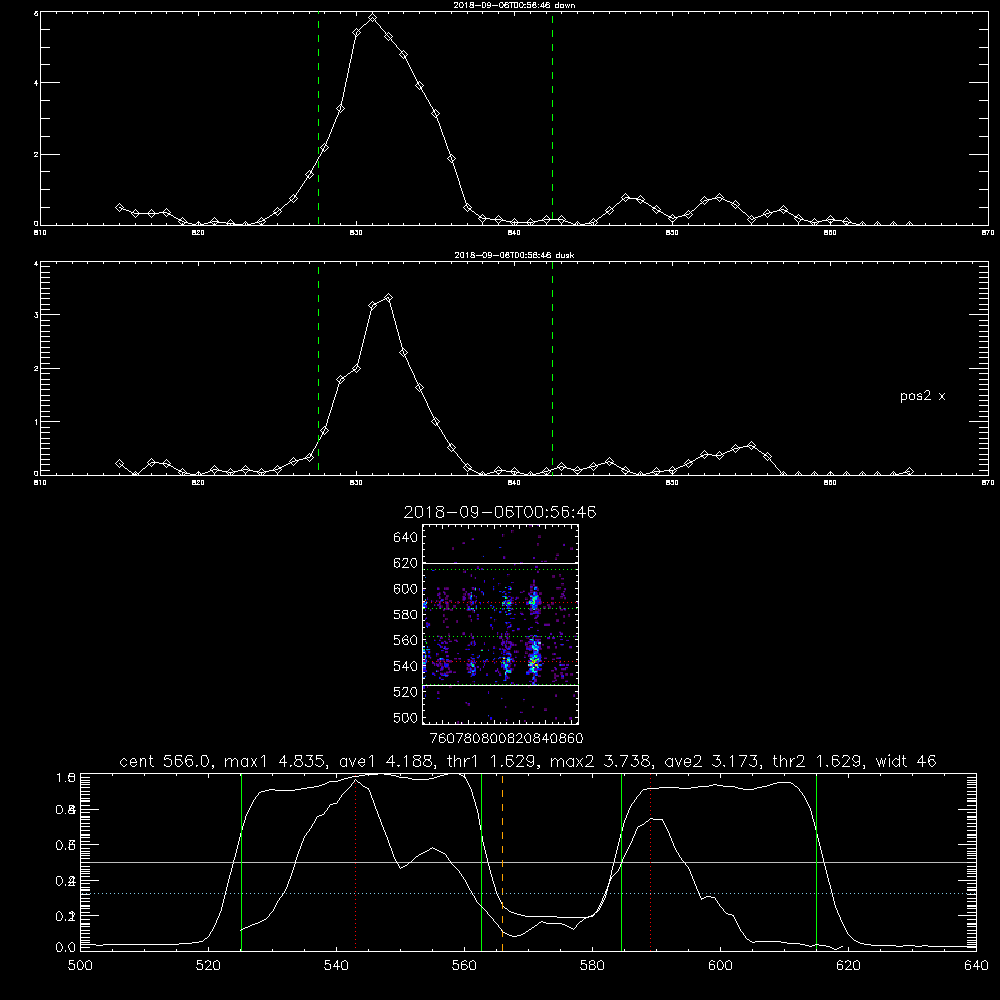The width and height of the screenshot is (1000, 1000).
Task: Click '640' on the bottom plot's x-axis
Action: pos(976,966)
